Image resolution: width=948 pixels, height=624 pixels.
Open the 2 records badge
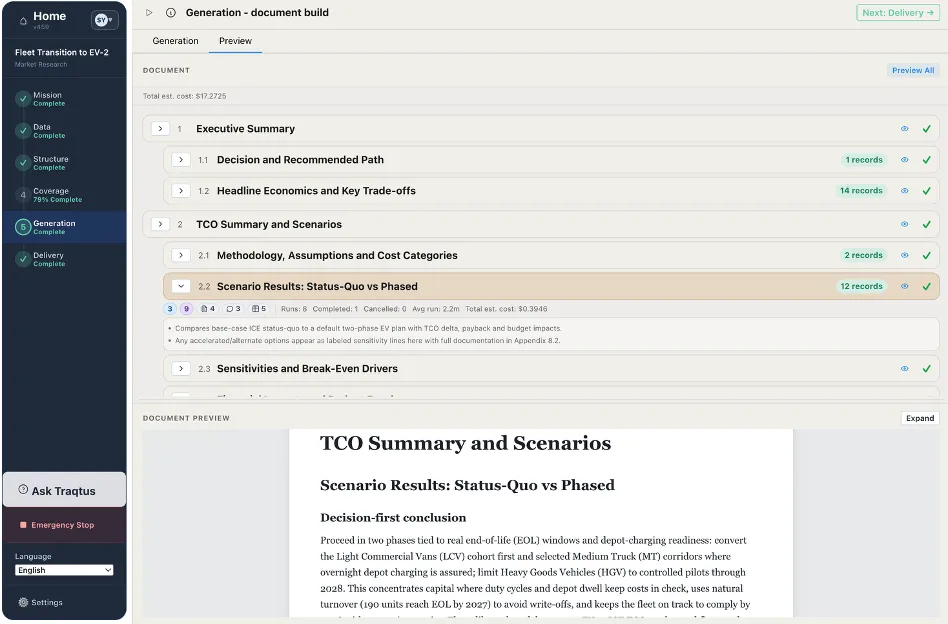point(863,255)
